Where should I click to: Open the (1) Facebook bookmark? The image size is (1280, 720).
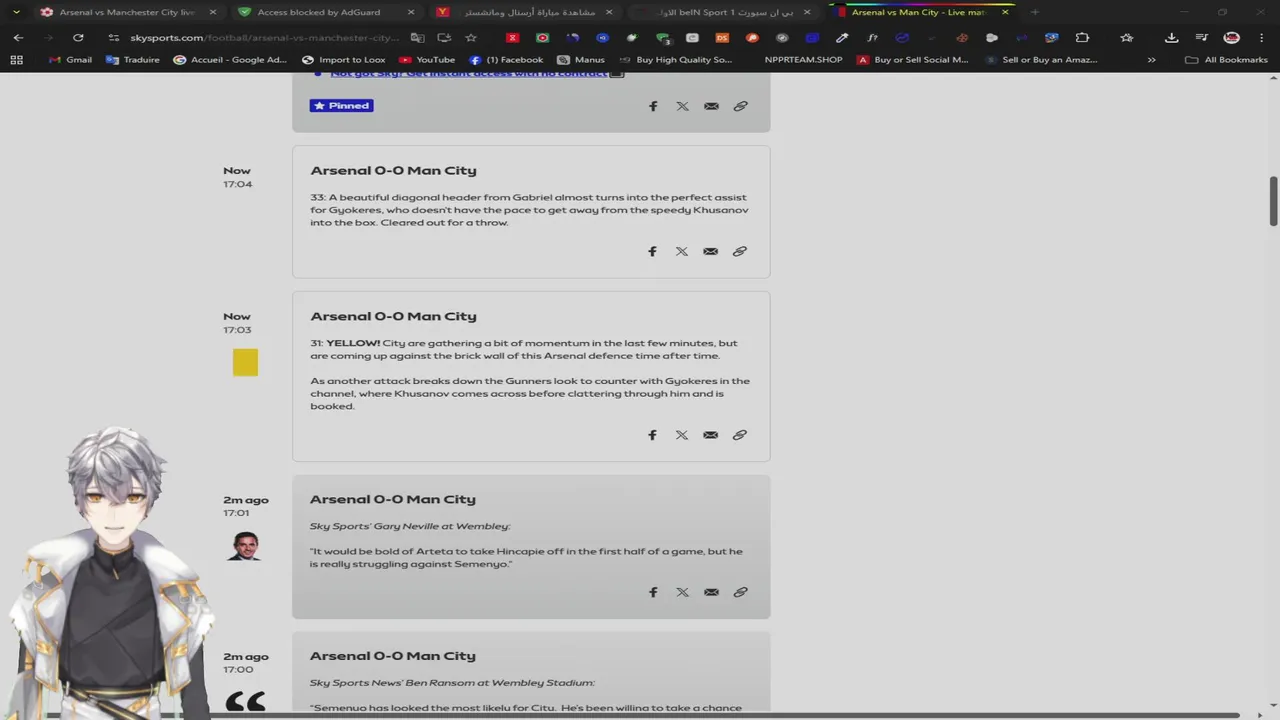click(x=506, y=60)
